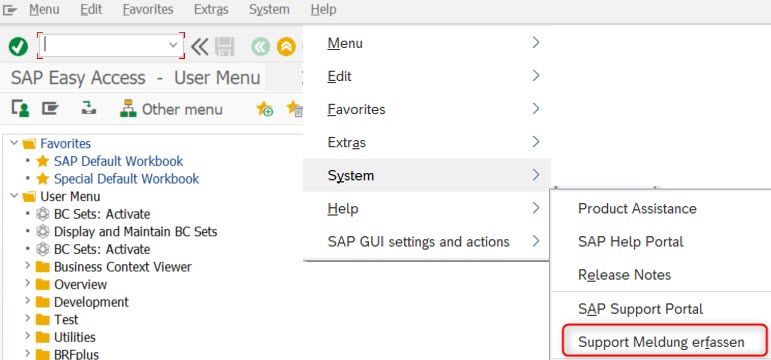Open Help in the top menu bar
Screen dimensions: 771x360
pos(324,9)
